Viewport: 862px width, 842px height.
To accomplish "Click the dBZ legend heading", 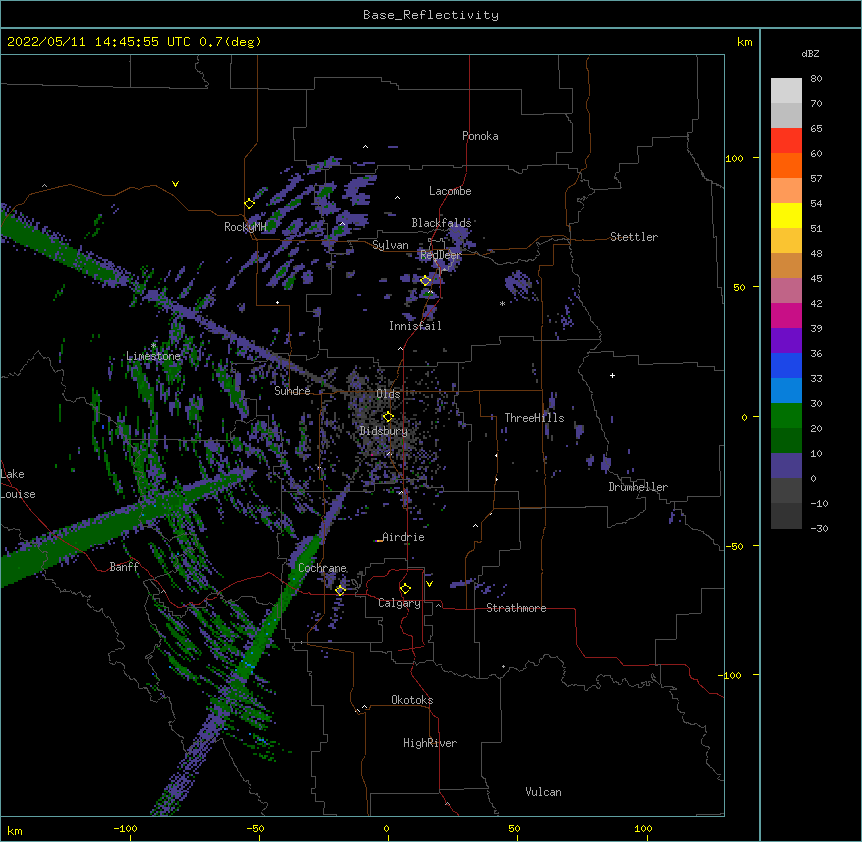I will click(810, 54).
